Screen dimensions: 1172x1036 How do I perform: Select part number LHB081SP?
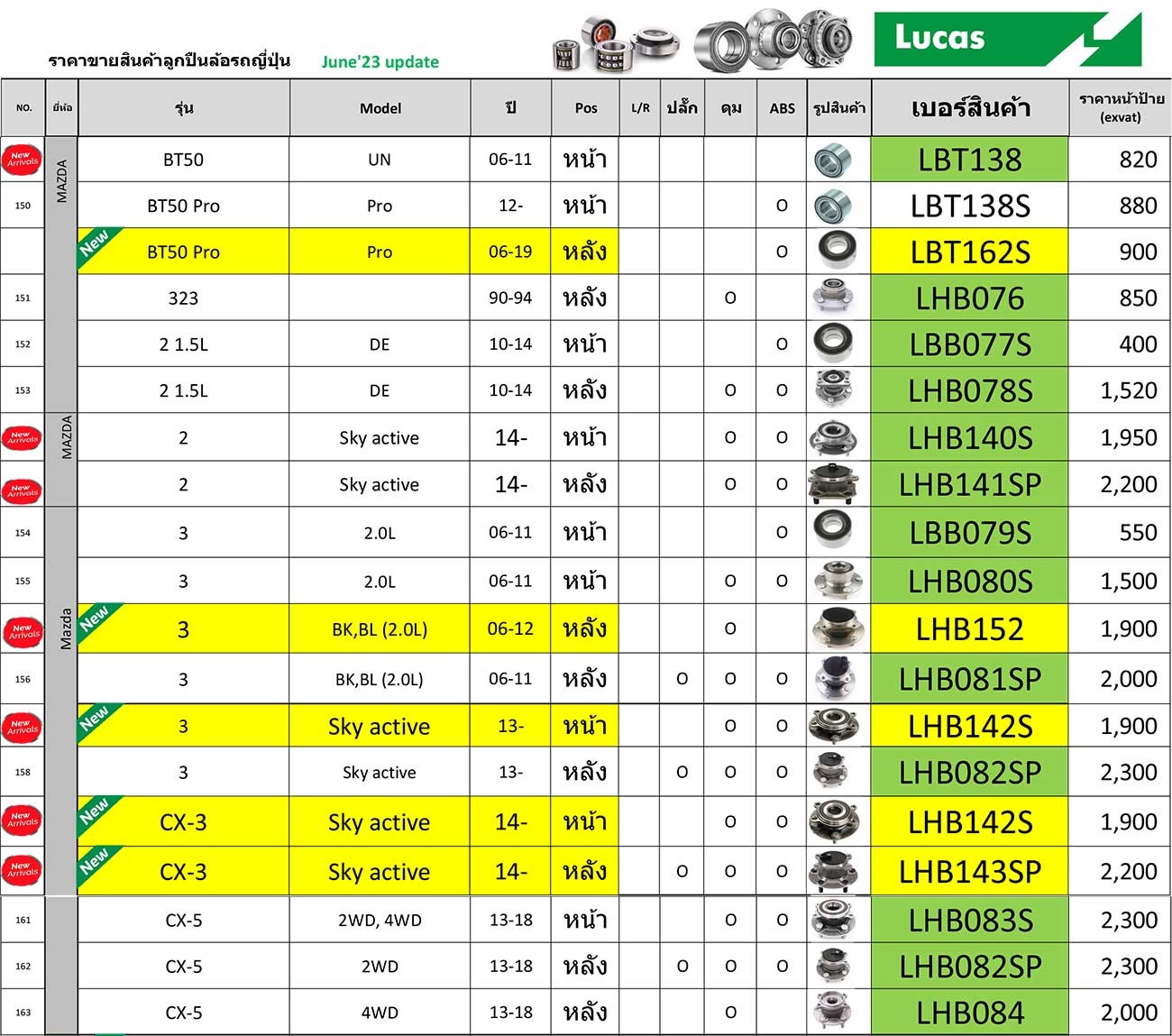[970, 679]
